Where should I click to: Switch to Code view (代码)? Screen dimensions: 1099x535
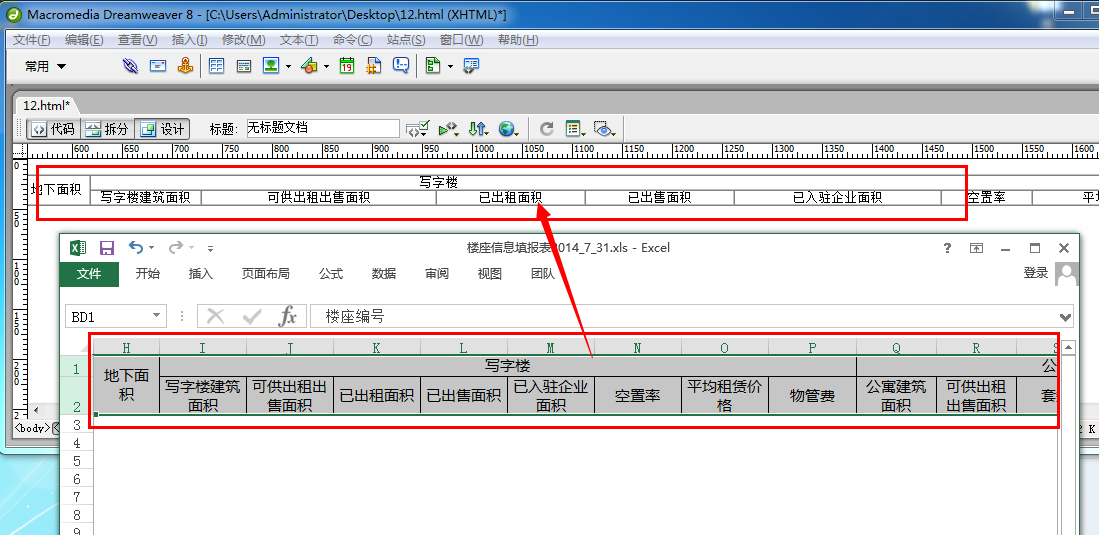click(54, 129)
